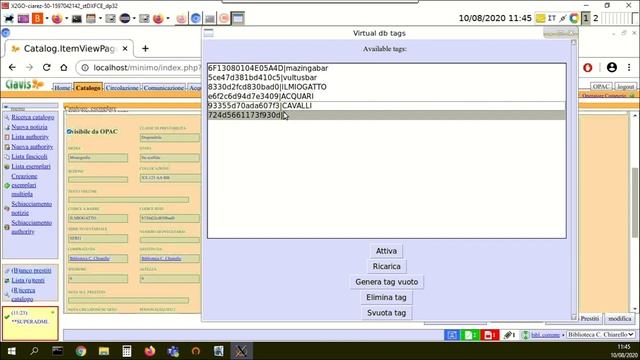This screenshot has height=360, width=640.
Task: Click Lista fascicoli sidebar link
Action: 29,156
